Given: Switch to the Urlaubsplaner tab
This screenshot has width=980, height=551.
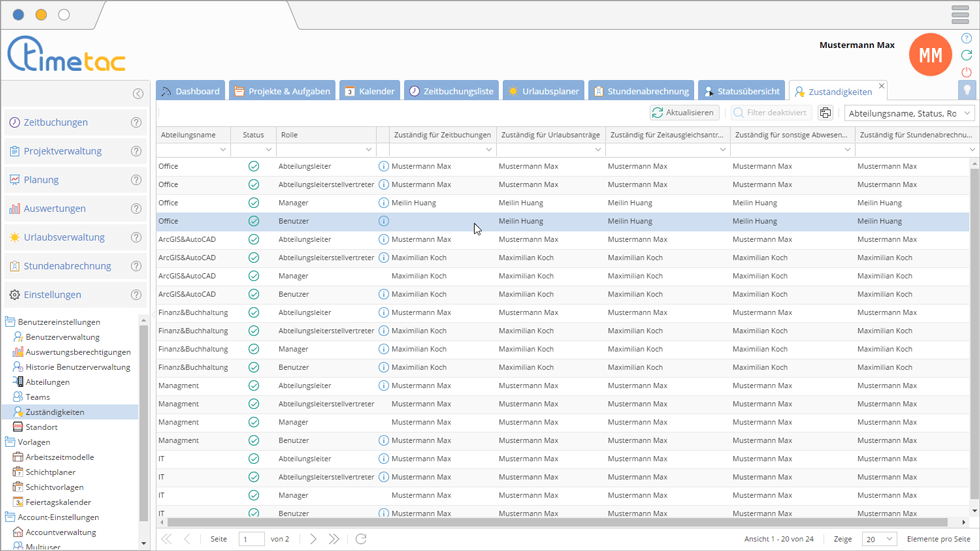Looking at the screenshot, I should click(x=543, y=91).
